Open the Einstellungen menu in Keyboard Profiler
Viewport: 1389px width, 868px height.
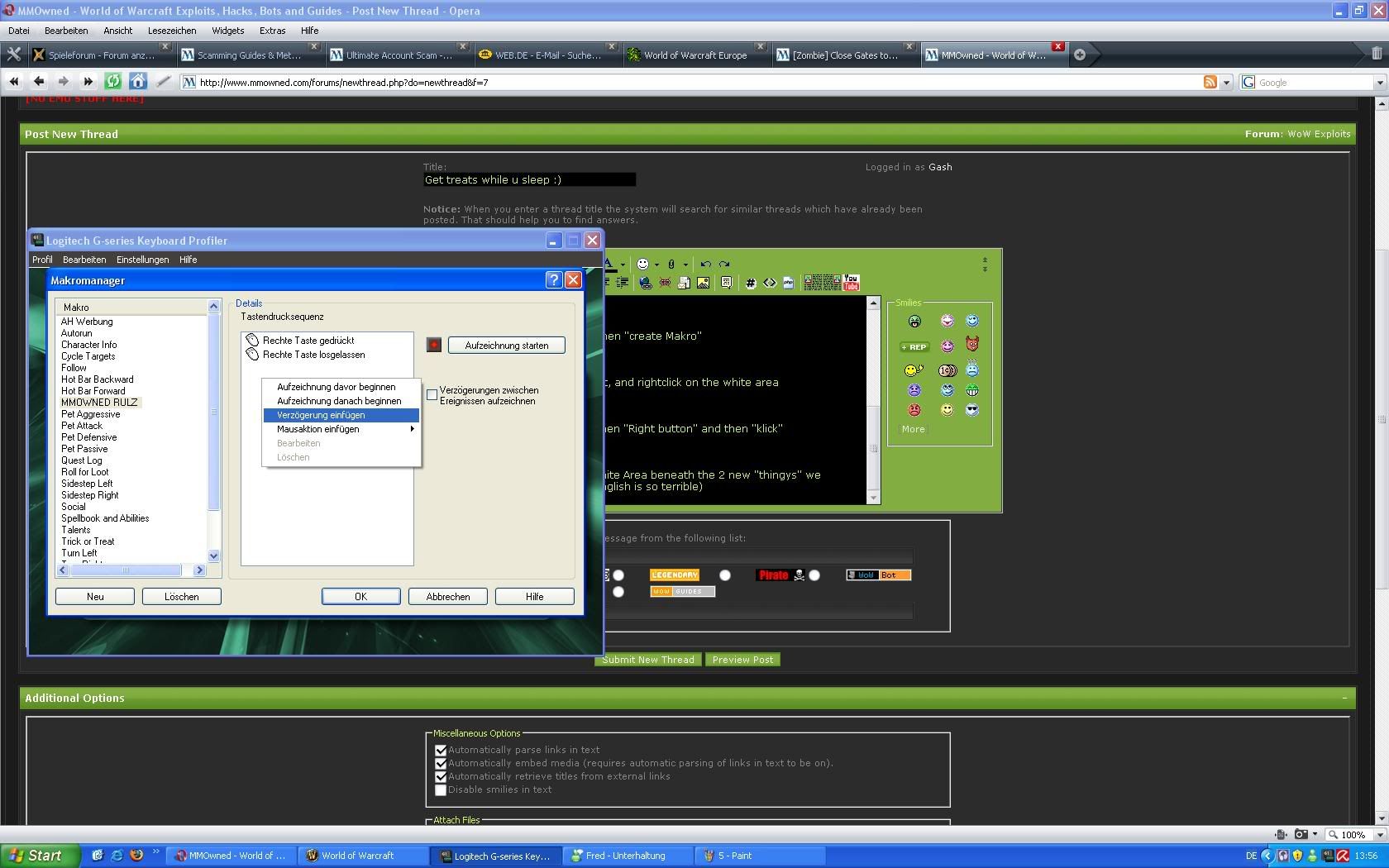[142, 260]
